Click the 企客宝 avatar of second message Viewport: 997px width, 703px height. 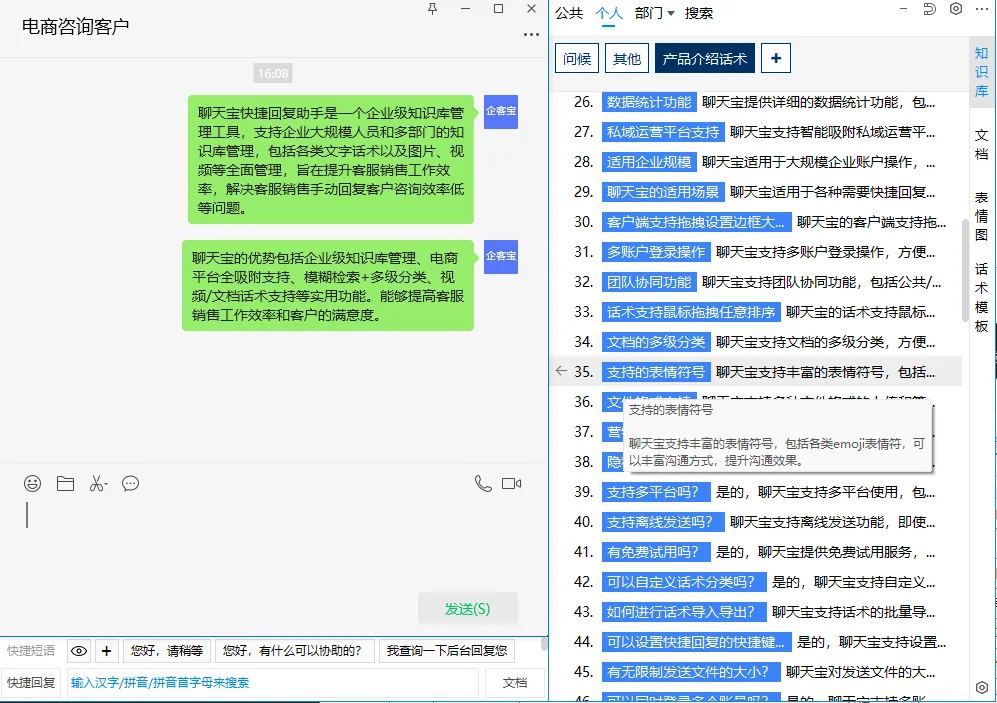[501, 257]
